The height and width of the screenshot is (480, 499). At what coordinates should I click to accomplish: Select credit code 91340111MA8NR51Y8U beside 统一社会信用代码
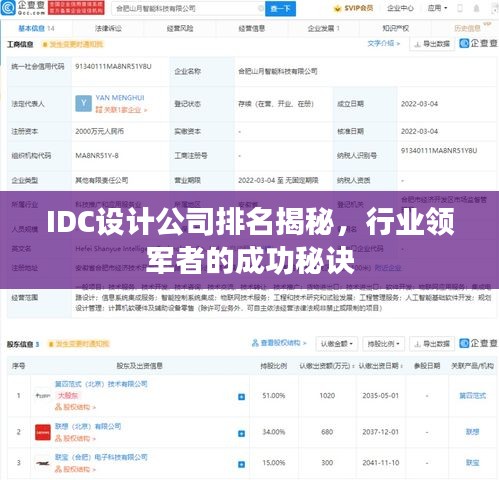click(x=113, y=67)
